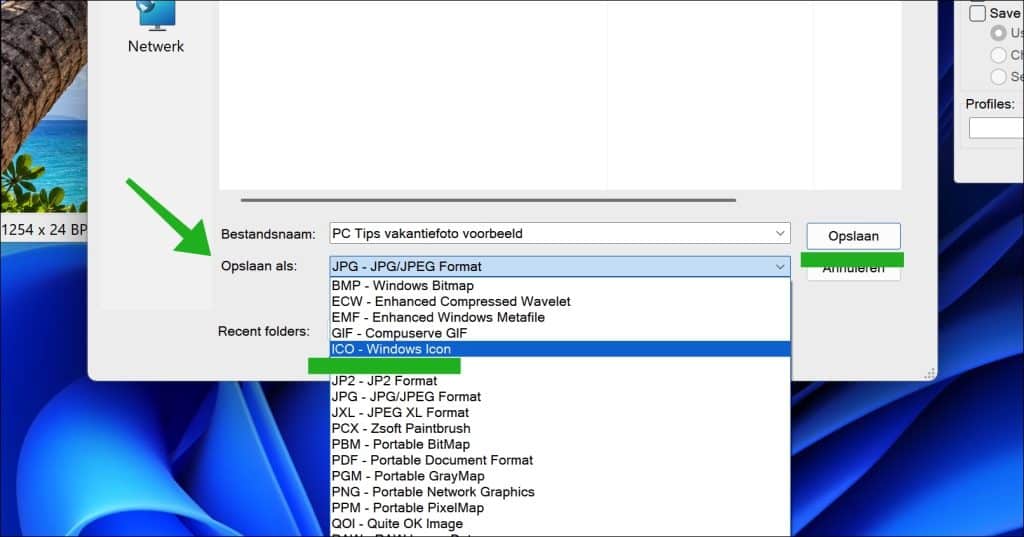The width and height of the screenshot is (1024, 537).
Task: Tick the Save checkbox in options panel
Action: tap(978, 13)
